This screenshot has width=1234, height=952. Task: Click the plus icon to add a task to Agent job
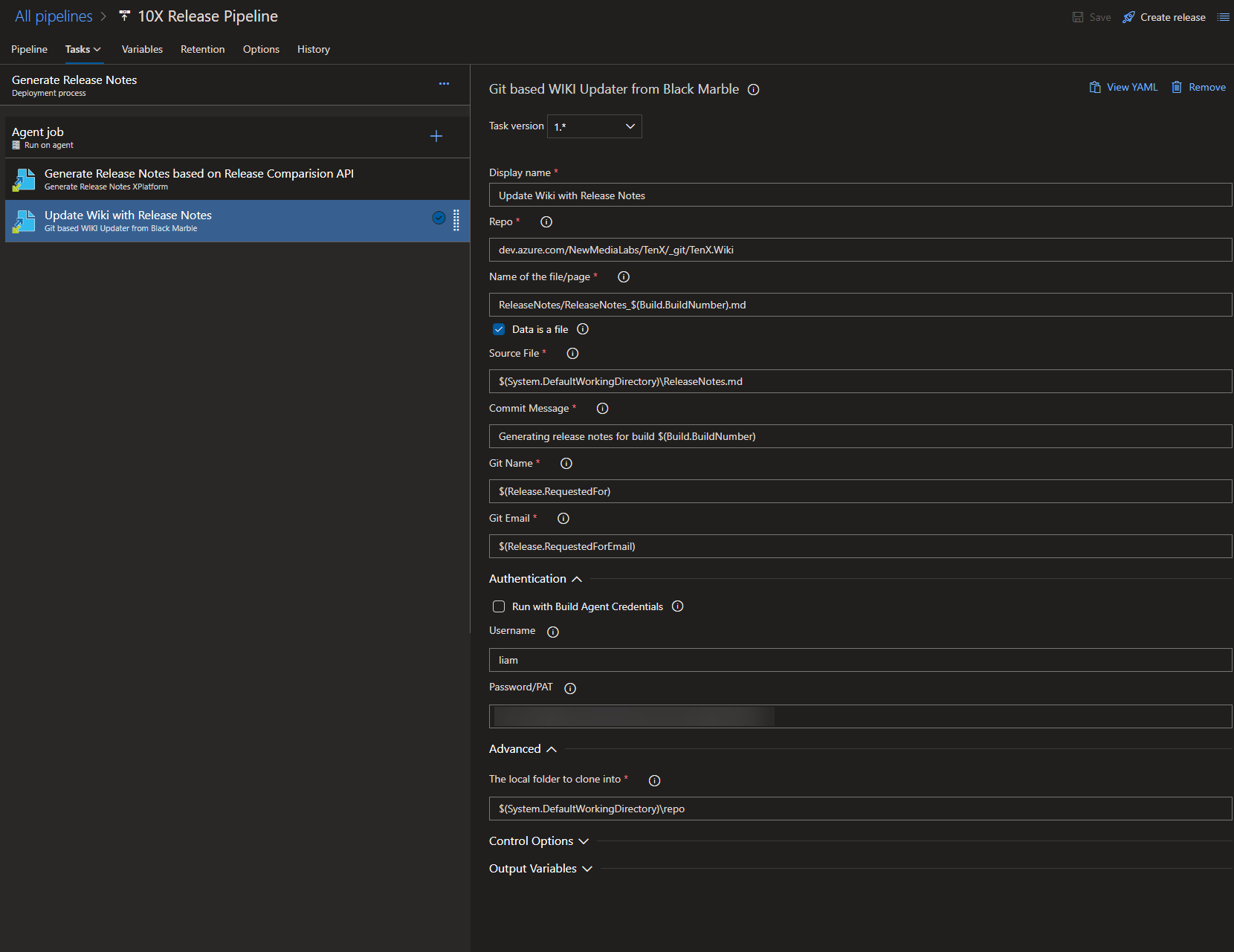point(436,136)
